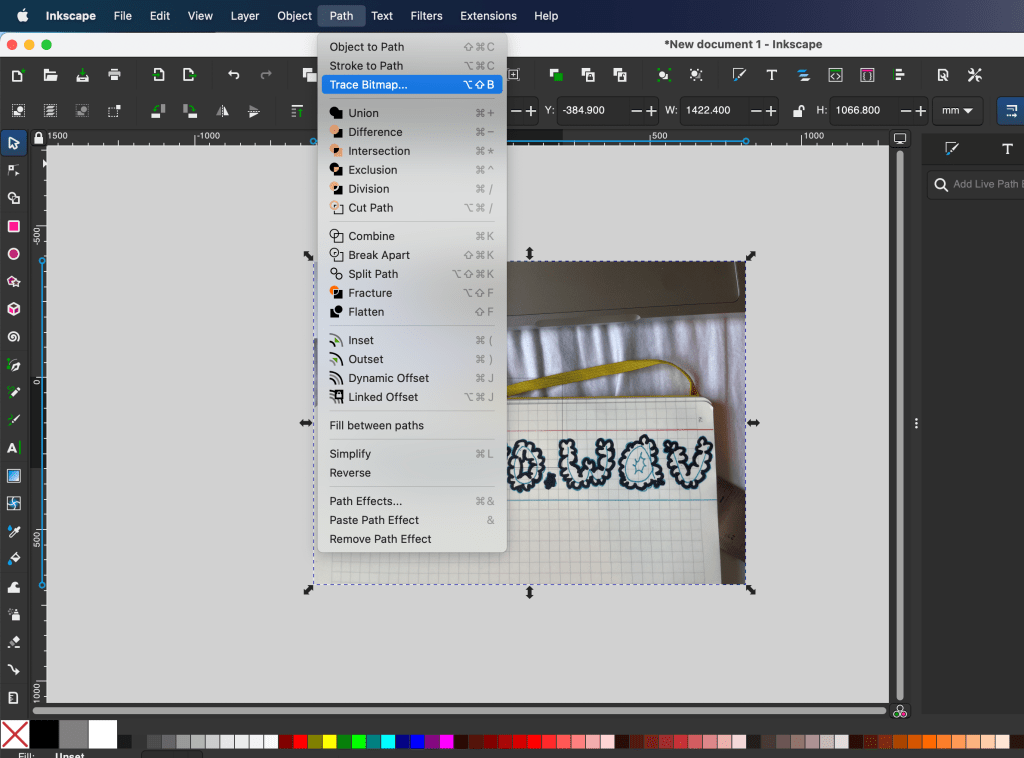Increase the W value with plus button
Viewport: 1024px width, 758px height.
click(771, 111)
